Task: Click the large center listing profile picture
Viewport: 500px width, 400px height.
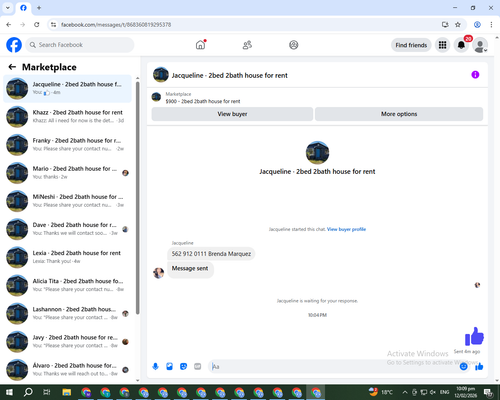Action: (x=317, y=153)
